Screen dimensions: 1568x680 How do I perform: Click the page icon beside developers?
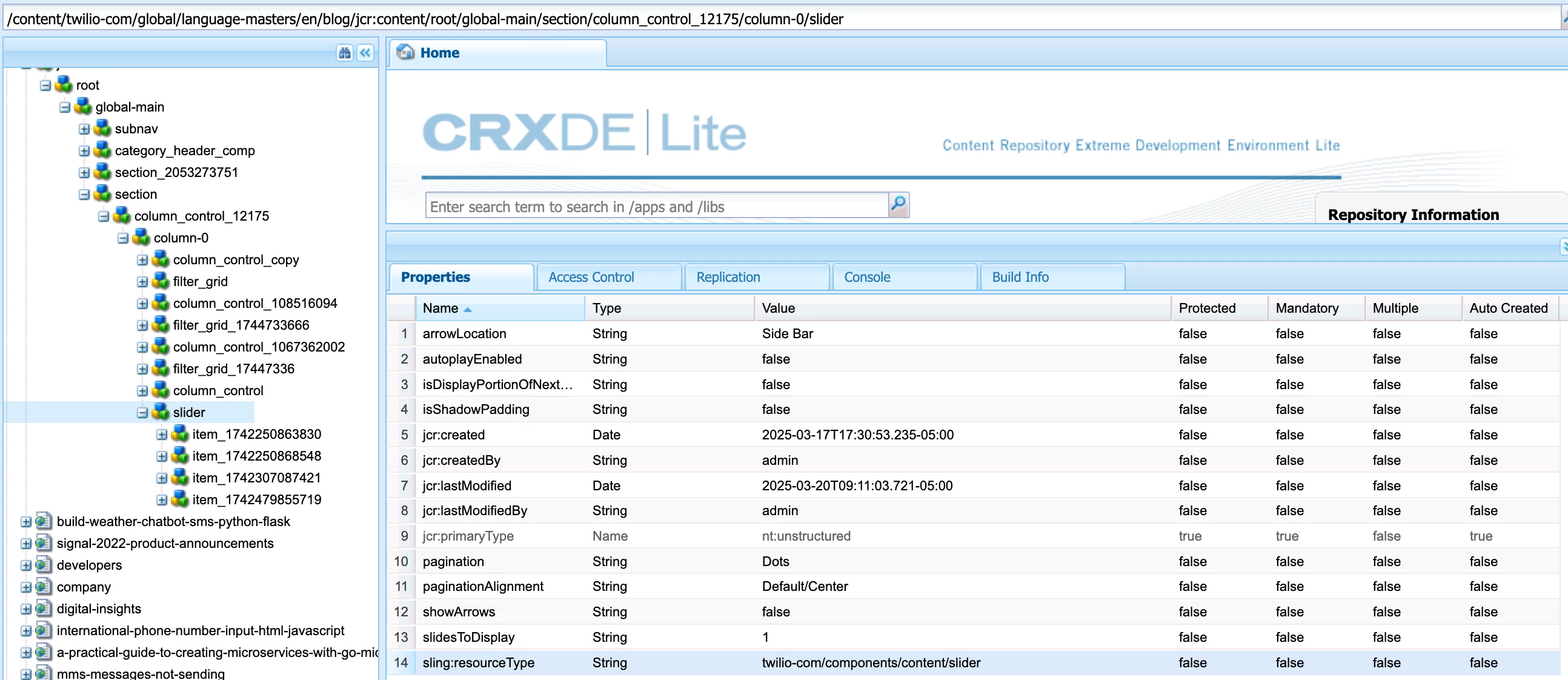[x=43, y=564]
